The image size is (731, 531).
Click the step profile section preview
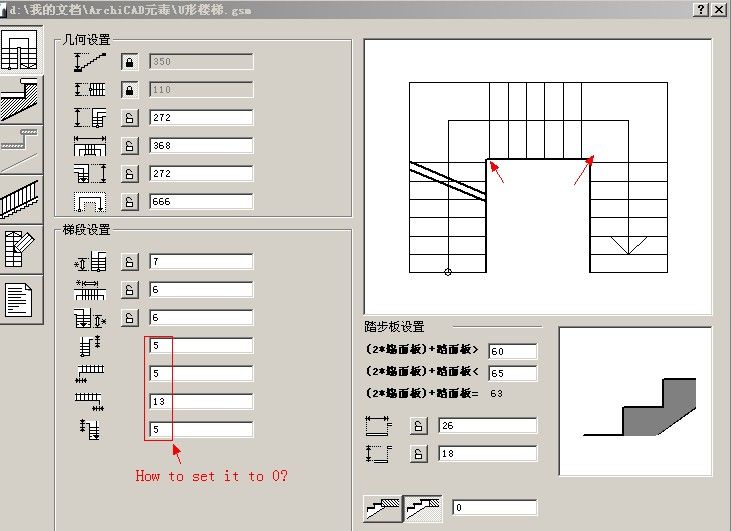click(x=635, y=401)
